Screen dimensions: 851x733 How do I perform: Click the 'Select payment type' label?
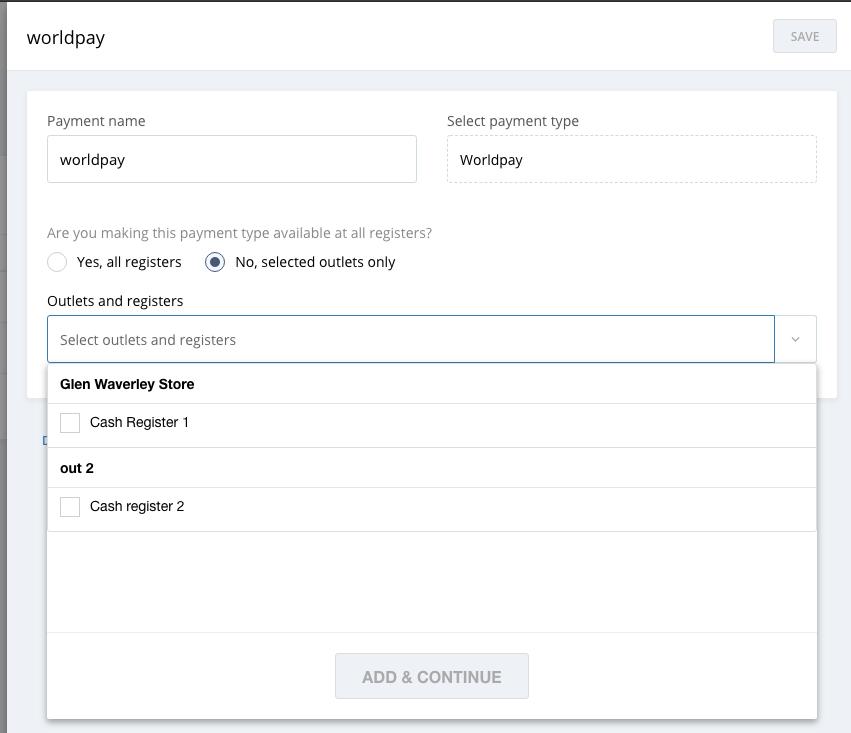pyautogui.click(x=512, y=121)
